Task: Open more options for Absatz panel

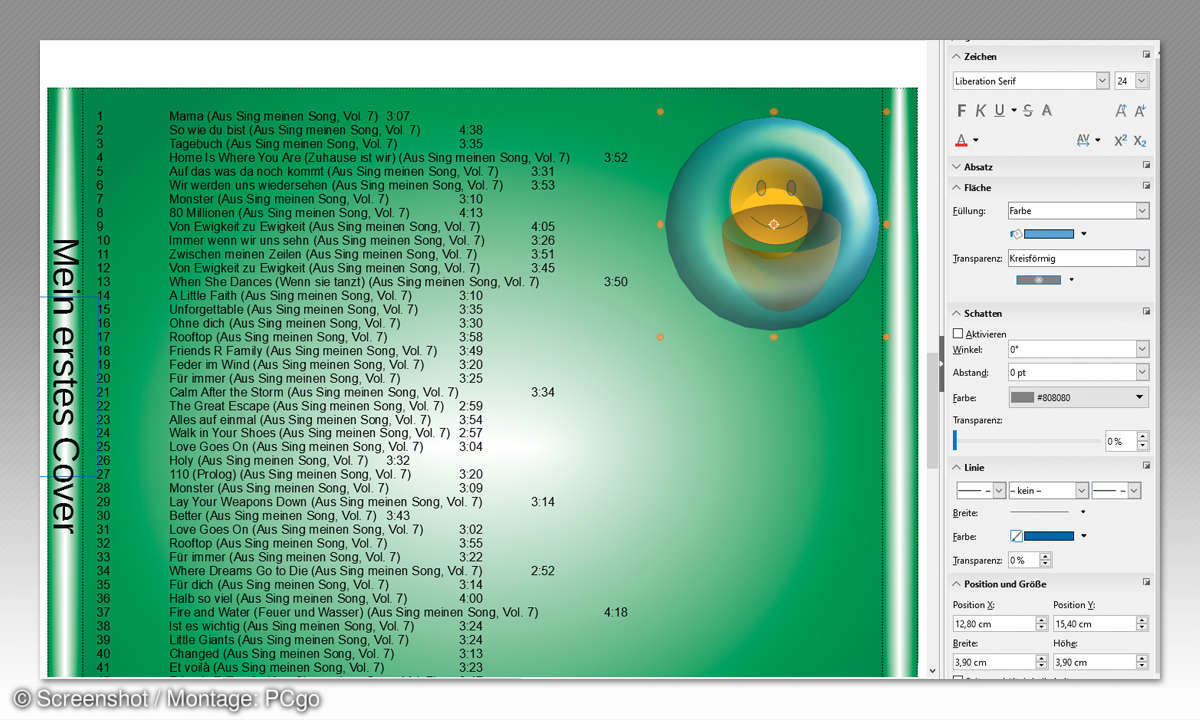Action: pyautogui.click(x=1146, y=166)
